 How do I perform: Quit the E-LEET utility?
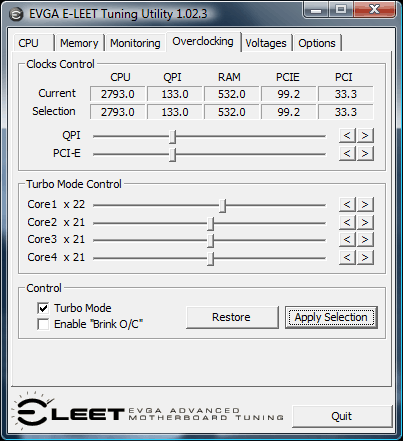342,416
